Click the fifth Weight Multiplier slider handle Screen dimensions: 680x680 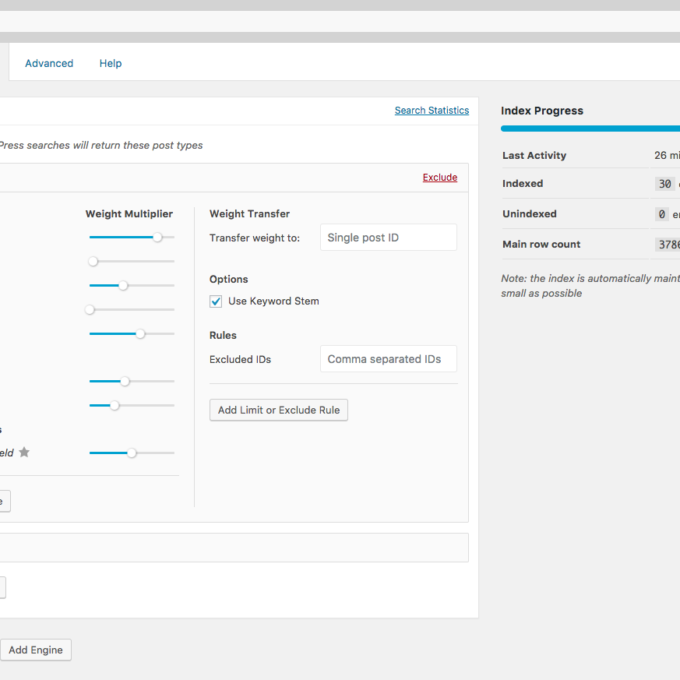click(x=140, y=334)
